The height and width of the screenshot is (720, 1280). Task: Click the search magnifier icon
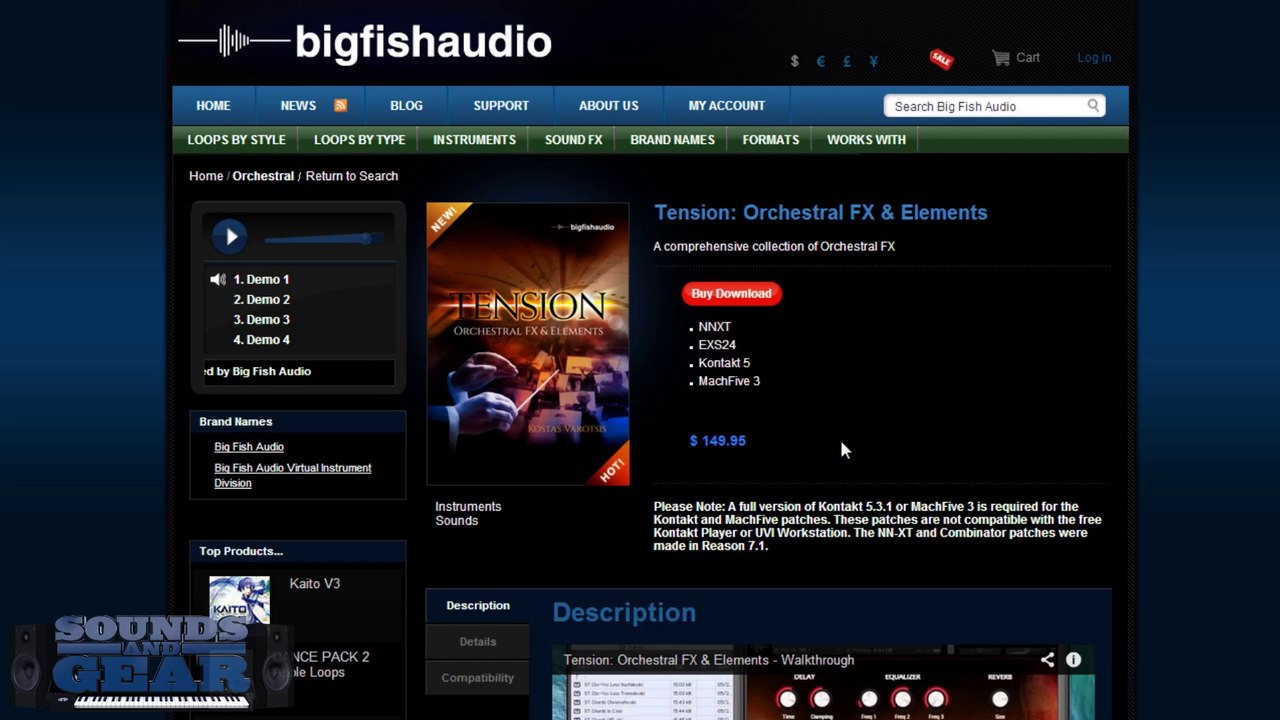pyautogui.click(x=1093, y=105)
